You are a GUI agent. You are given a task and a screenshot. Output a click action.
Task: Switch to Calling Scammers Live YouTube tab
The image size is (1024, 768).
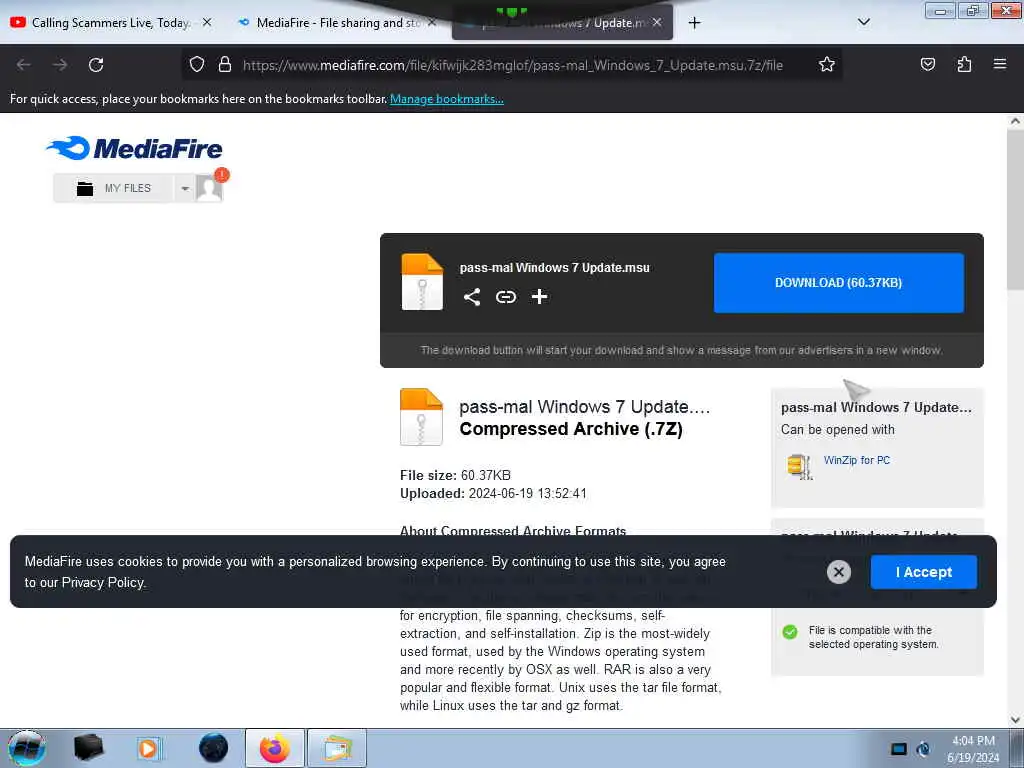[x=103, y=22]
